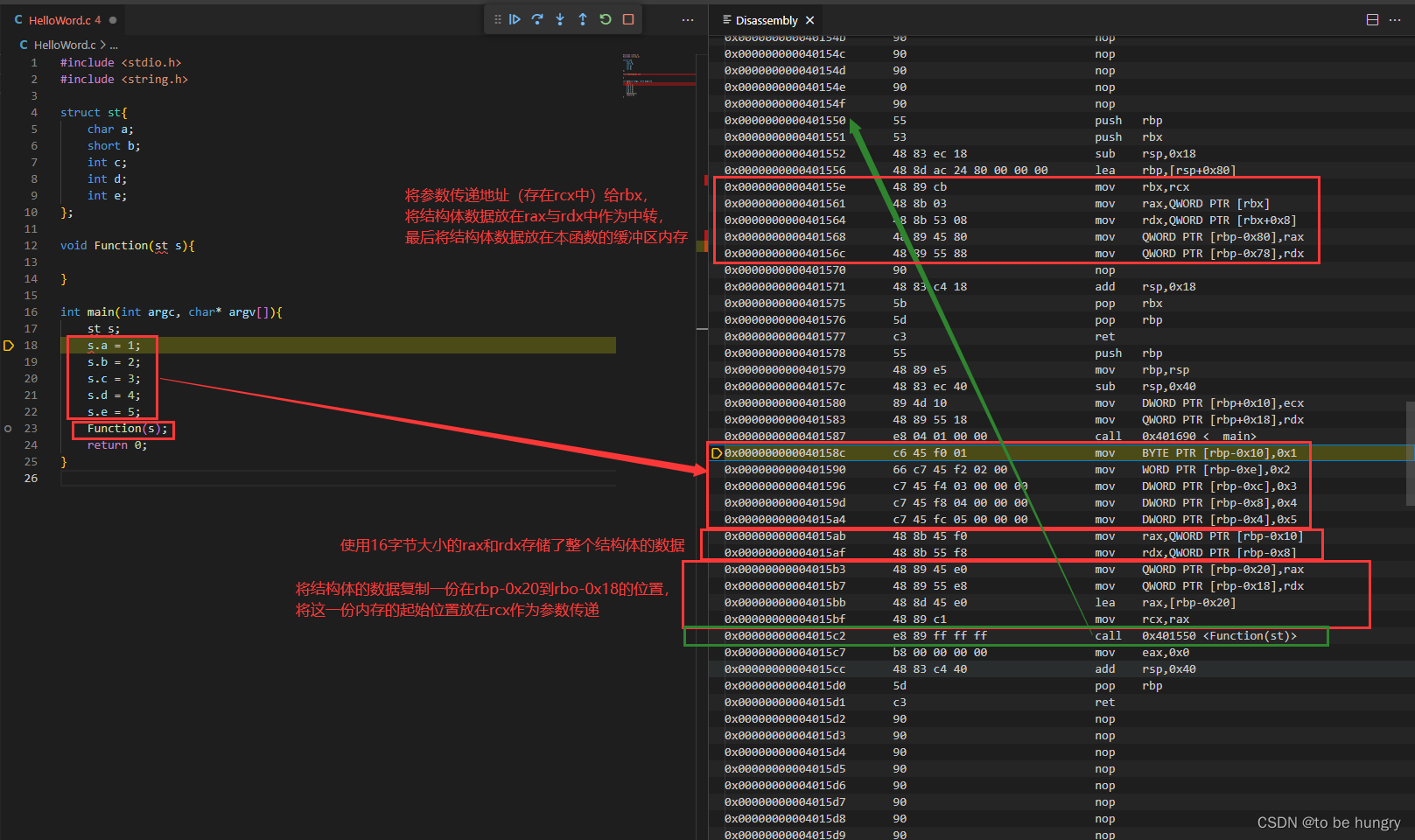Screen dimensions: 1415x840
Task: Switch to the HelloWord.c tab
Action: click(x=64, y=20)
